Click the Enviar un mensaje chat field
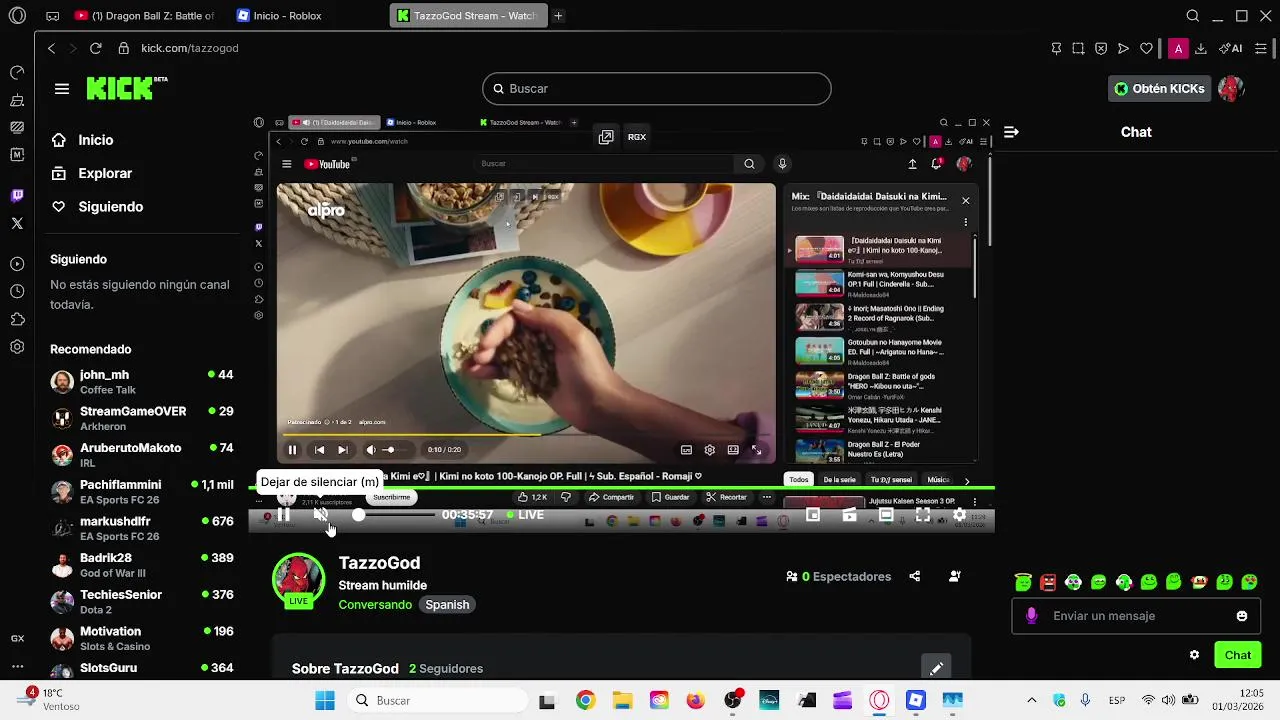1280x720 pixels. click(1135, 616)
